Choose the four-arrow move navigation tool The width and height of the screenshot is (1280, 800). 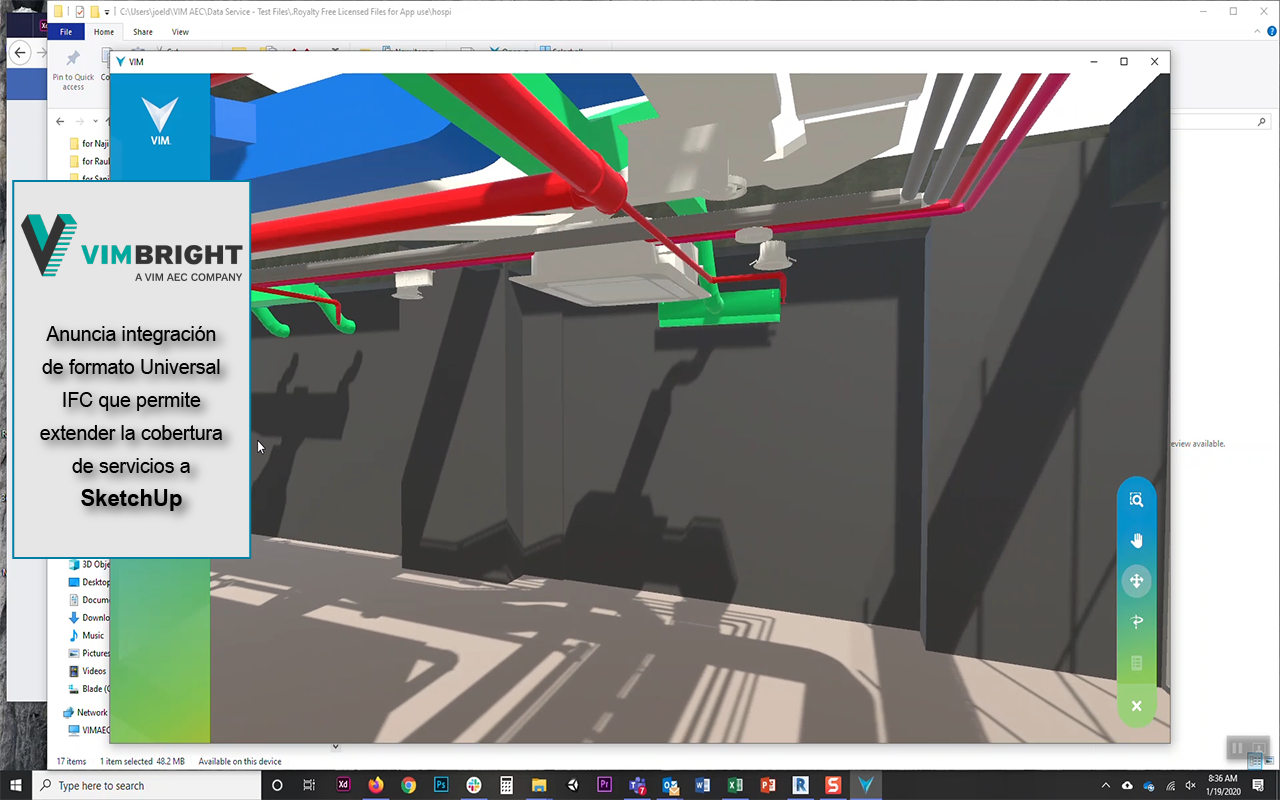1136,581
